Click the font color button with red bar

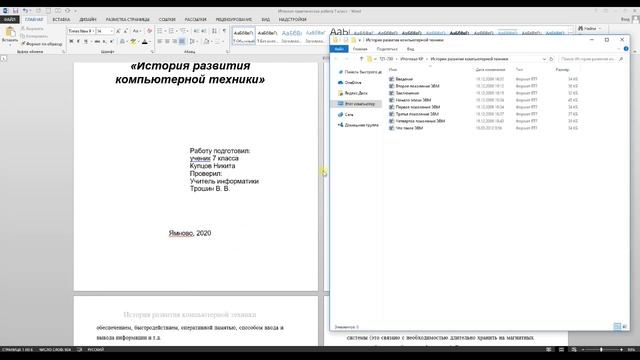pos(144,41)
